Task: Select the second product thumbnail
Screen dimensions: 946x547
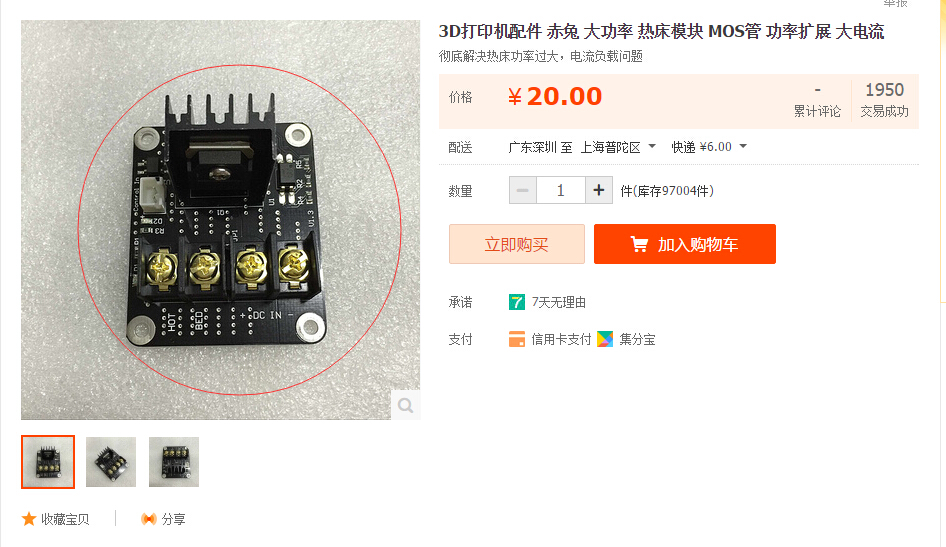Action: 111,462
